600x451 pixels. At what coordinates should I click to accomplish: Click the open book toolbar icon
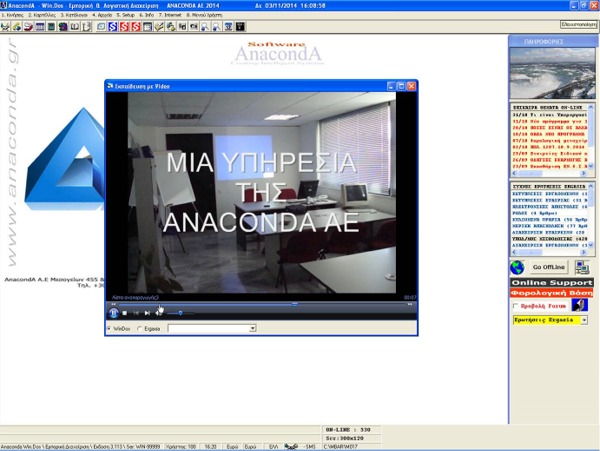pos(75,26)
